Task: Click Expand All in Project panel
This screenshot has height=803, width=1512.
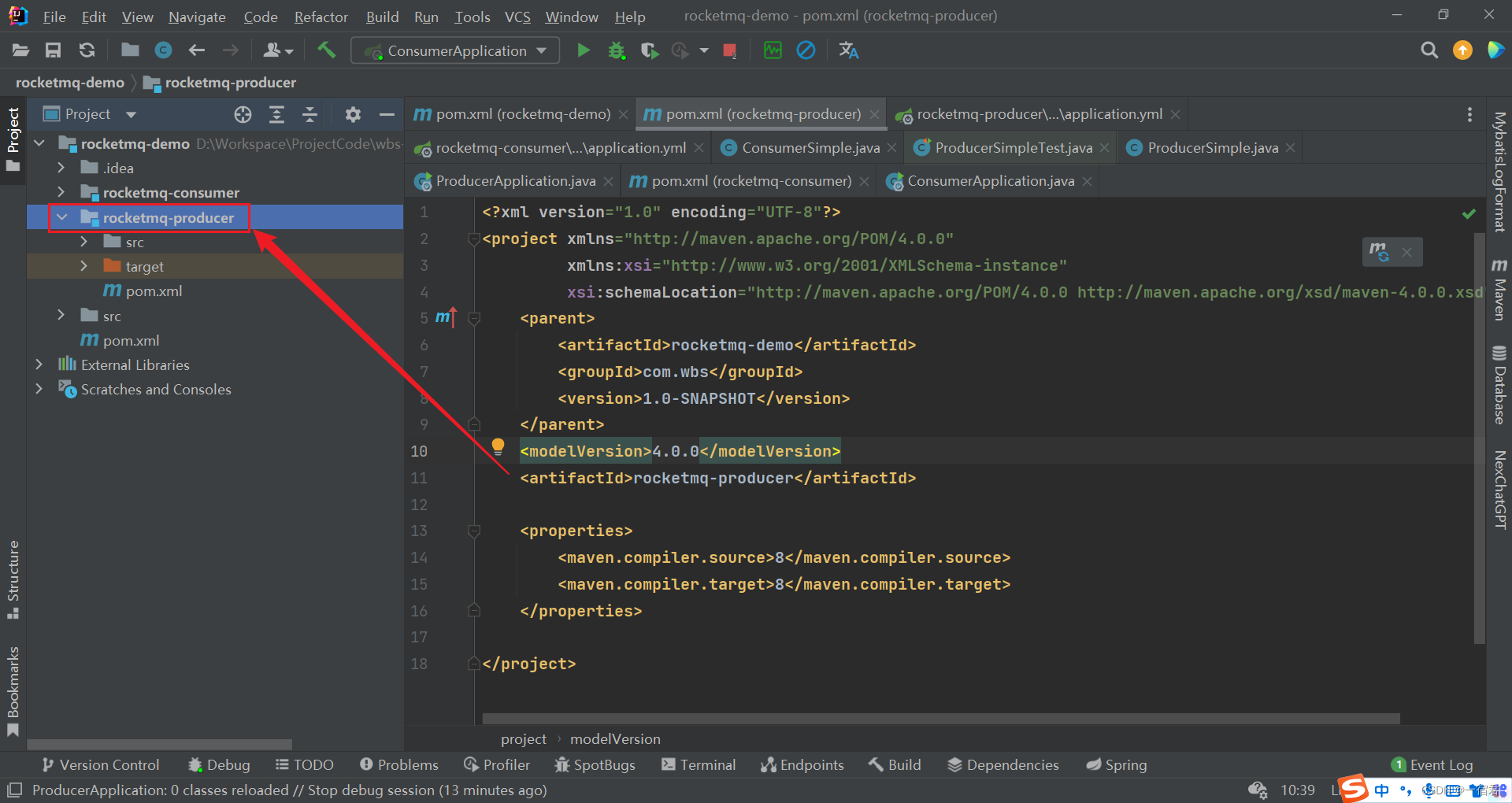Action: (276, 114)
